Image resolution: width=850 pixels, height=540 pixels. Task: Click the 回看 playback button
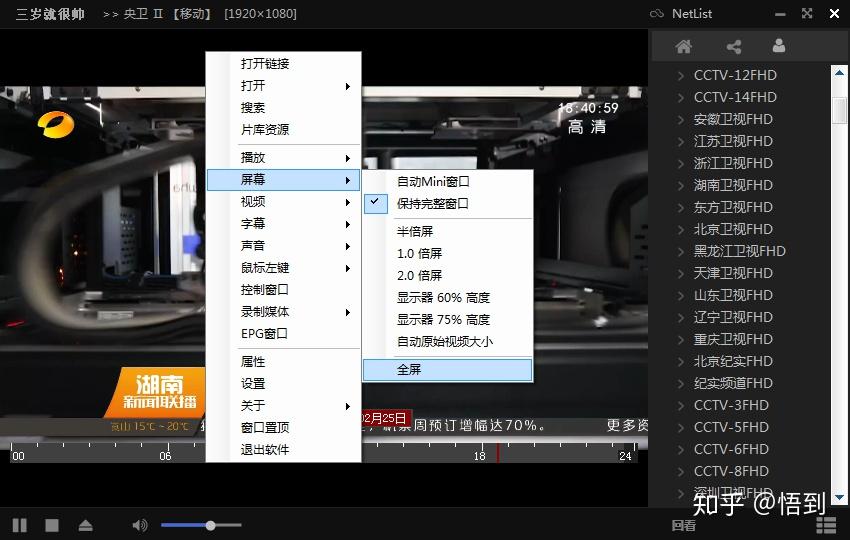(684, 525)
